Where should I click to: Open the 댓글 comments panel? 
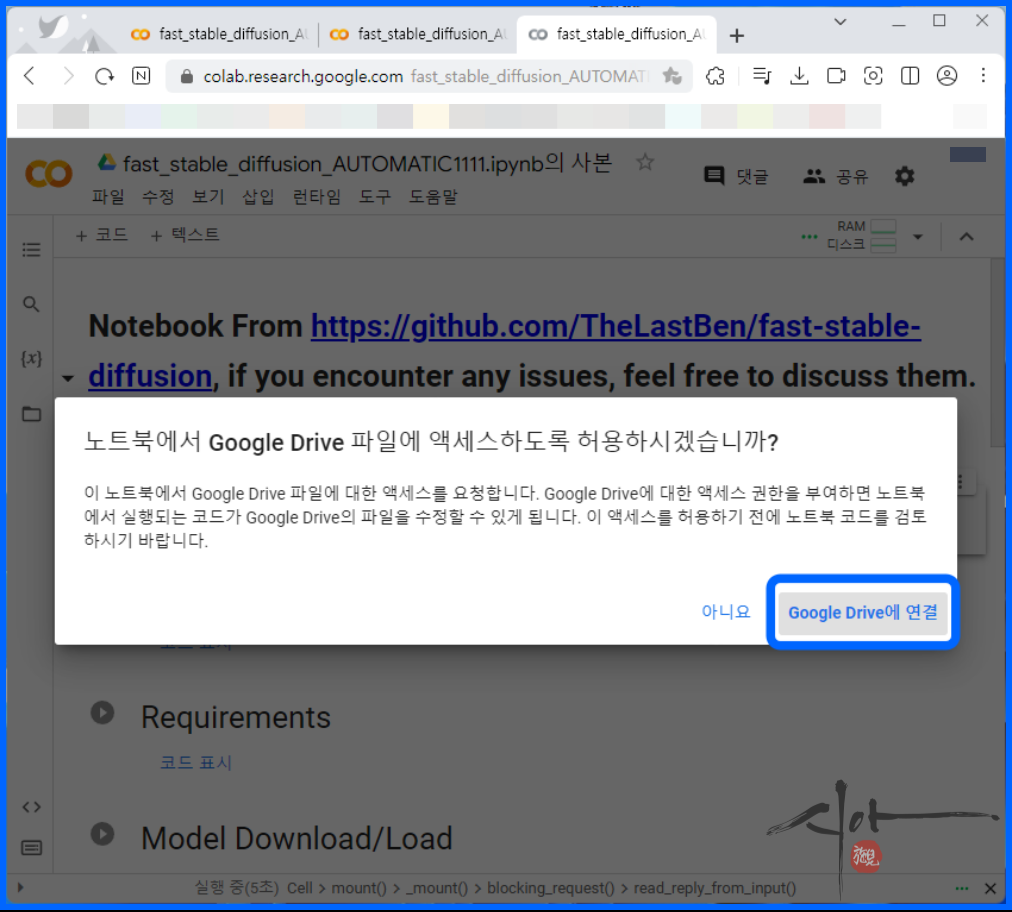tap(736, 176)
